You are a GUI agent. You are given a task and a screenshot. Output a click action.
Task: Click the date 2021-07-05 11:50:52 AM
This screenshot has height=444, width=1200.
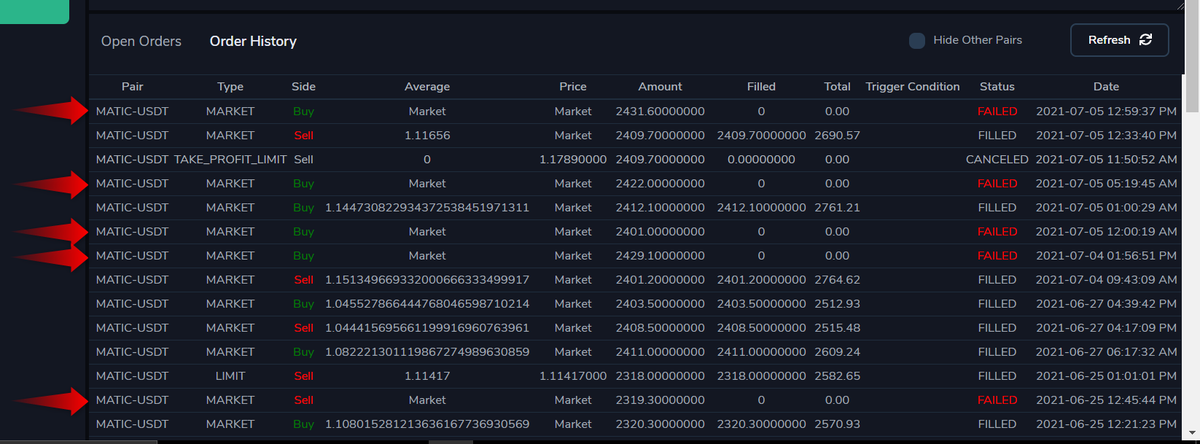point(1106,159)
